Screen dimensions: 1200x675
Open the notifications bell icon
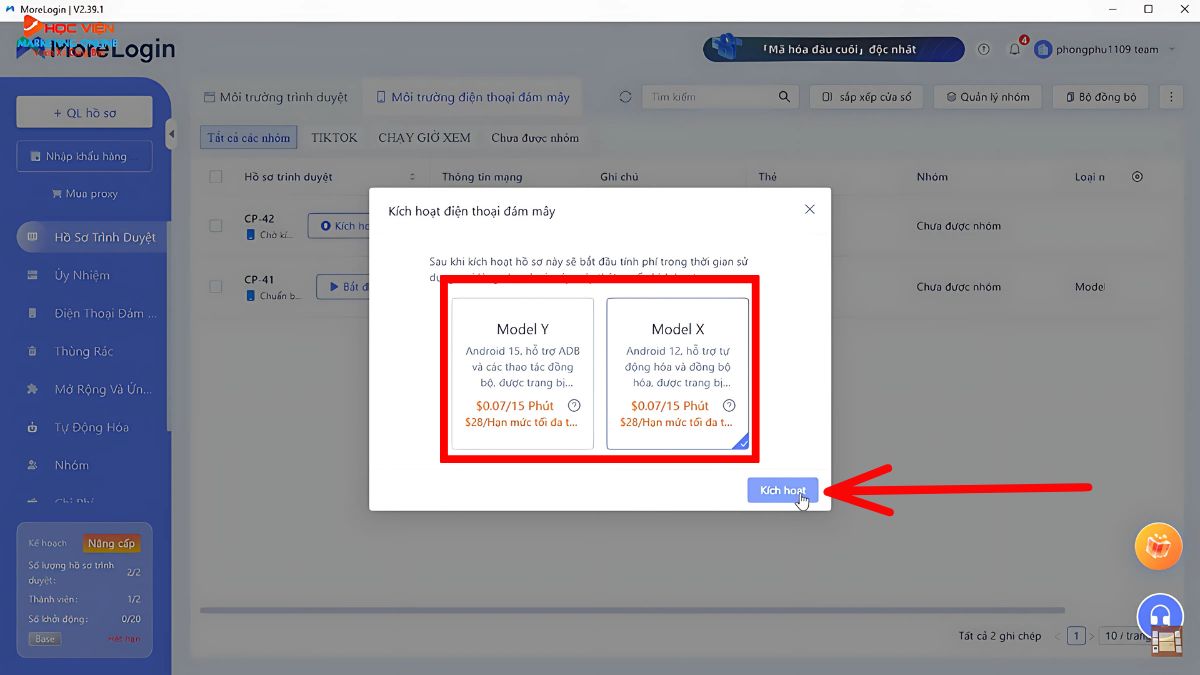(1015, 49)
